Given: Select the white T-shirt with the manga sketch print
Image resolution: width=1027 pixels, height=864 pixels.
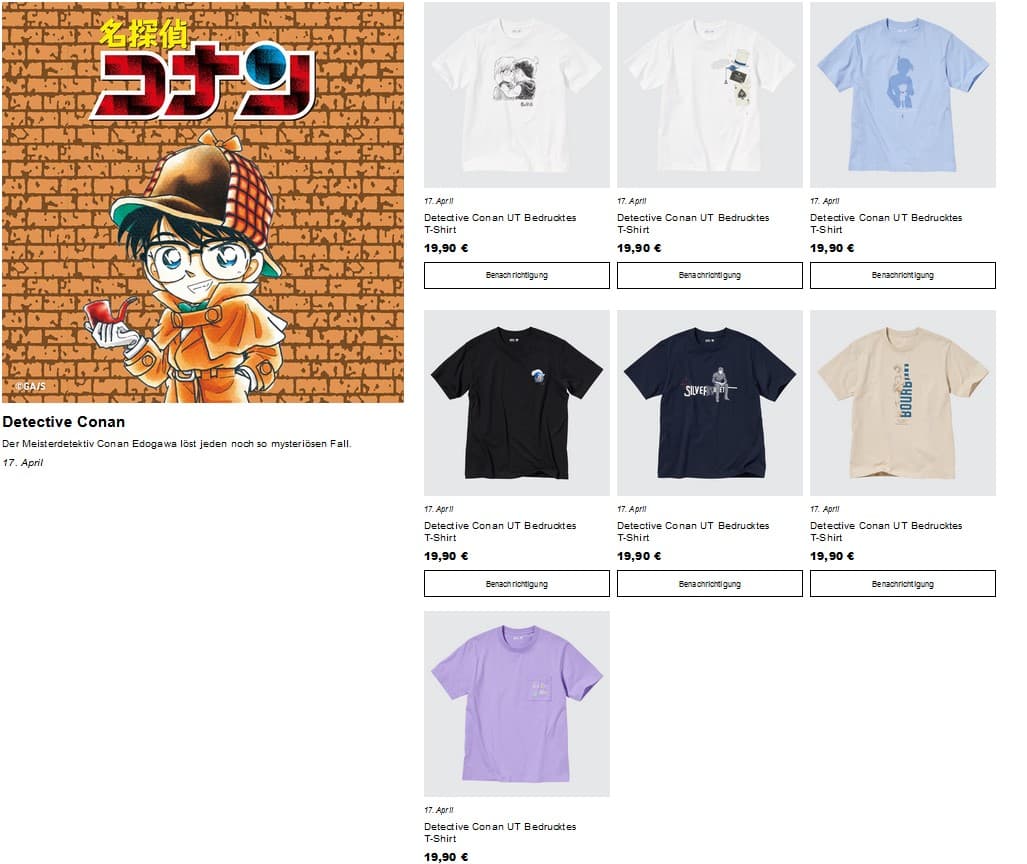Looking at the screenshot, I should tap(517, 95).
